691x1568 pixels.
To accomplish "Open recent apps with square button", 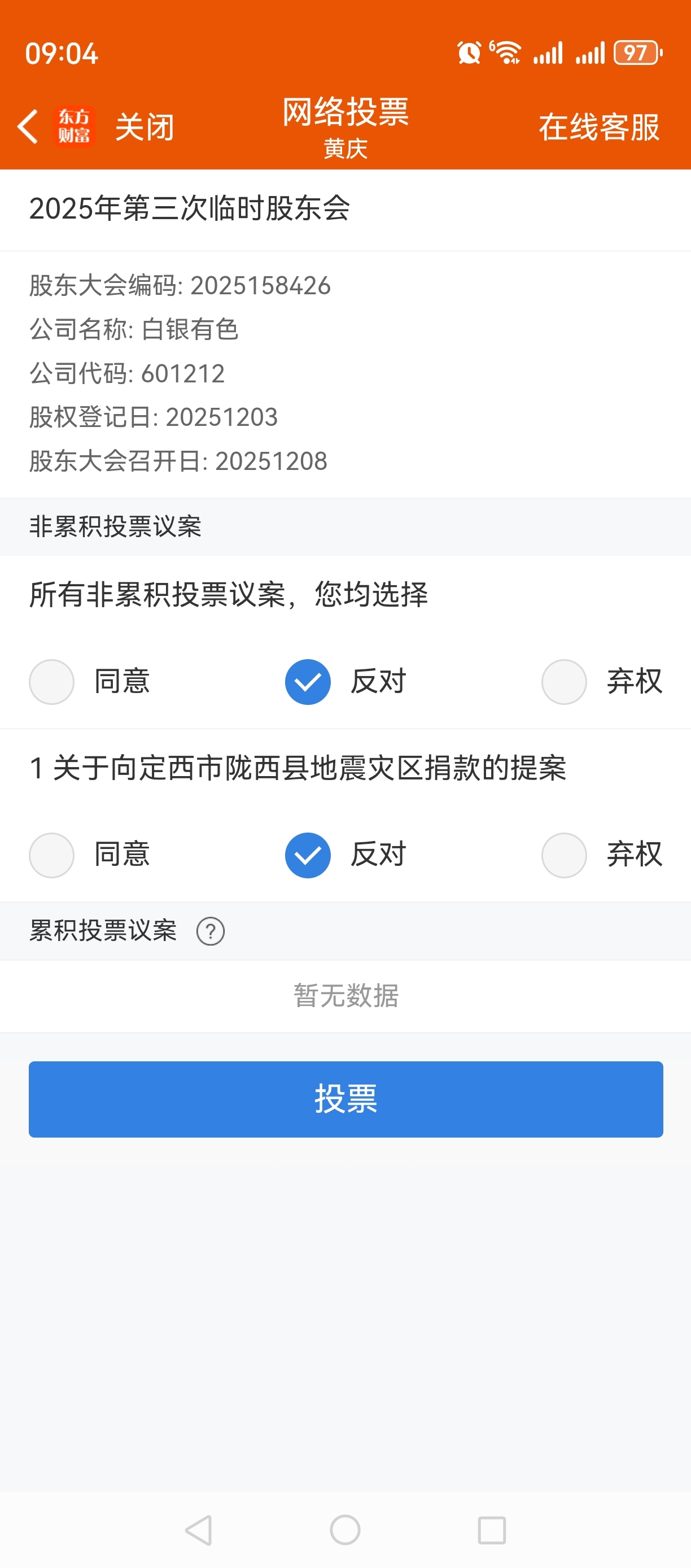I will [x=492, y=1530].
